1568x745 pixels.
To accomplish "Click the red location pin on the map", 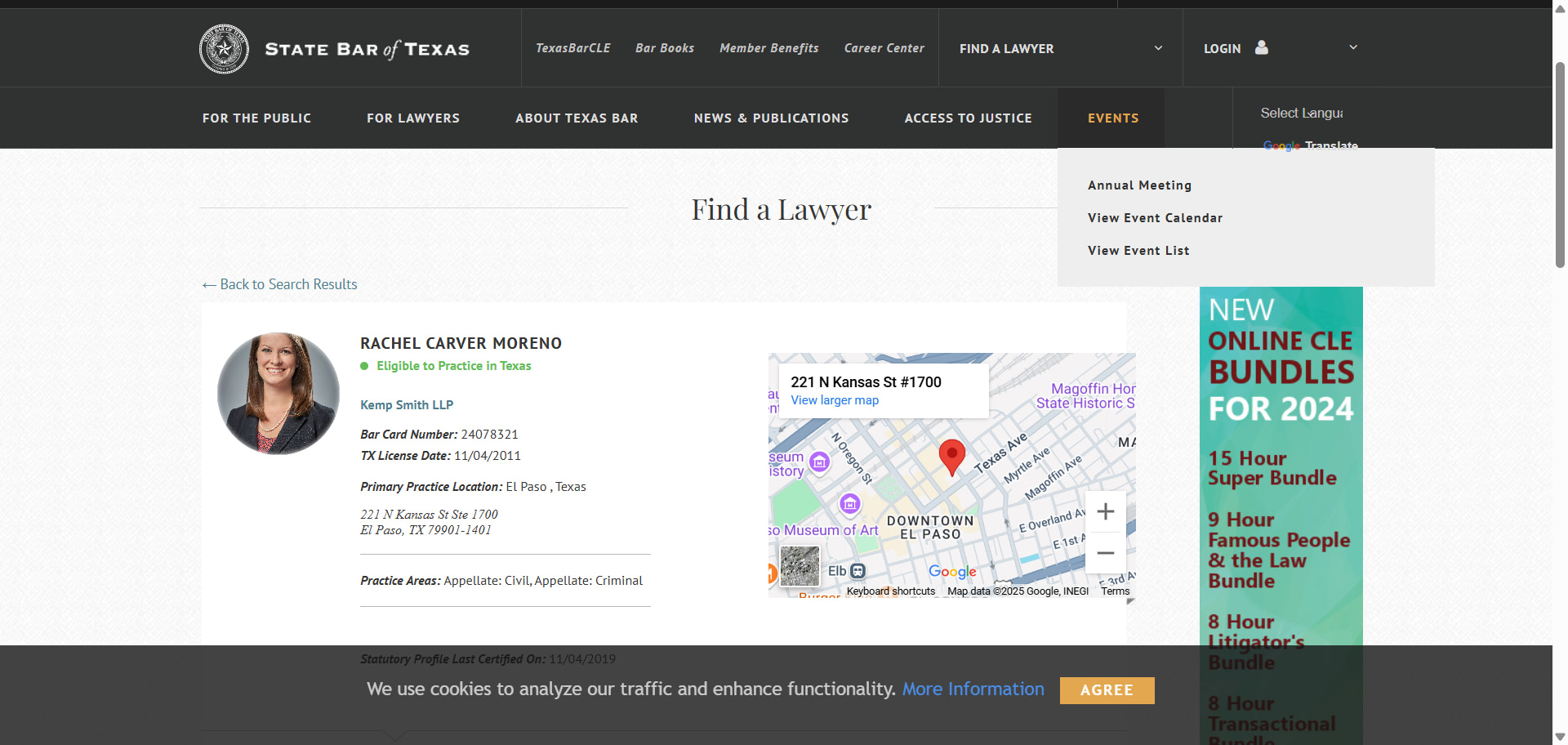I will tap(952, 457).
